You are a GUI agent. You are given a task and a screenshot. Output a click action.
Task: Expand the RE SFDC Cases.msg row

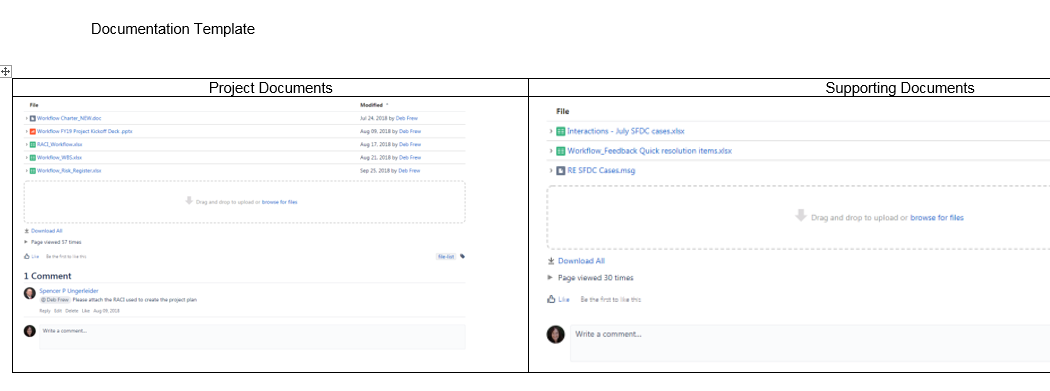pos(551,170)
